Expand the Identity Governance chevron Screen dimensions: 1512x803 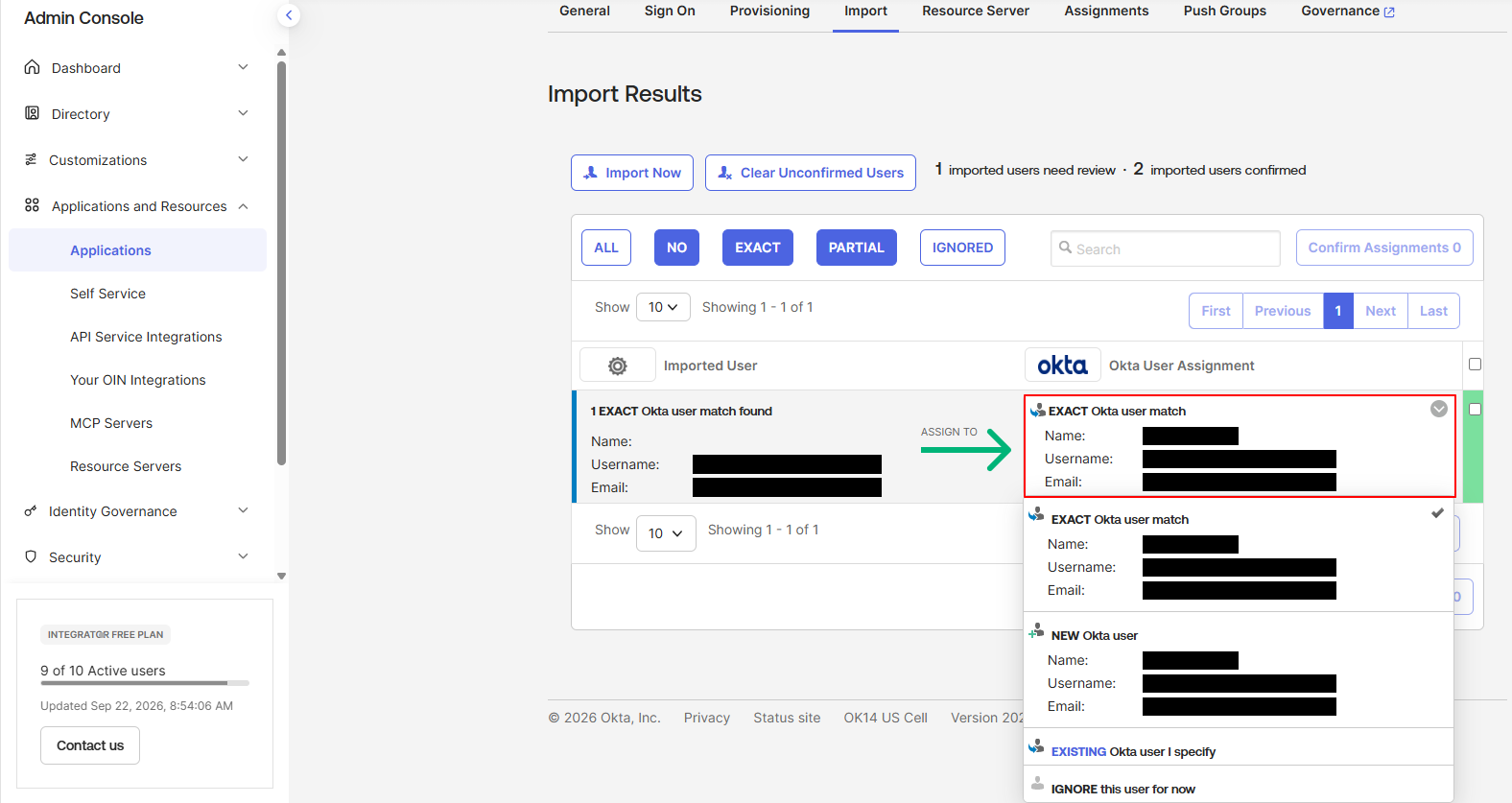pos(243,510)
